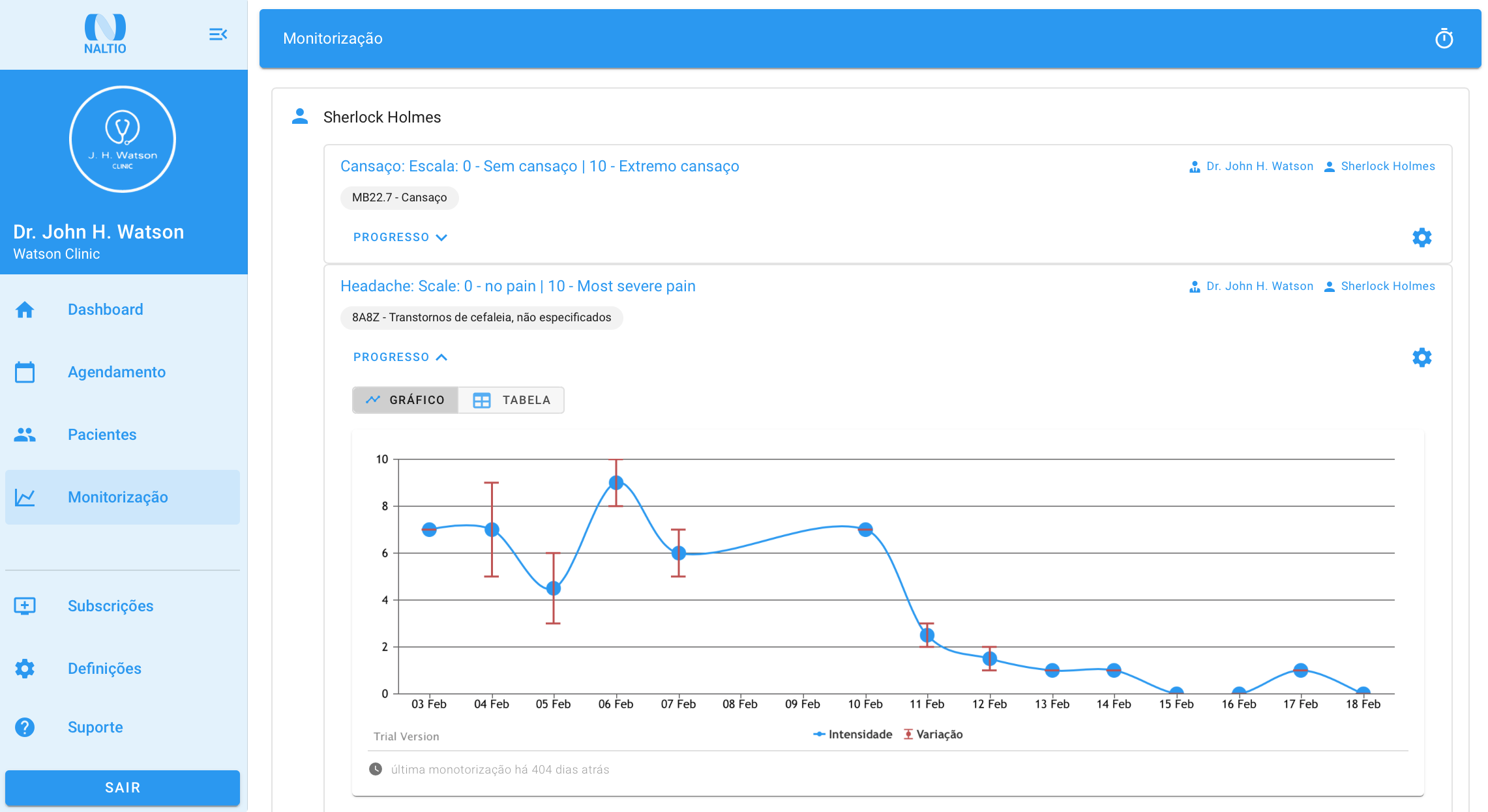Click the SAIR logout button
This screenshot has width=1488, height=812.
pyautogui.click(x=123, y=787)
